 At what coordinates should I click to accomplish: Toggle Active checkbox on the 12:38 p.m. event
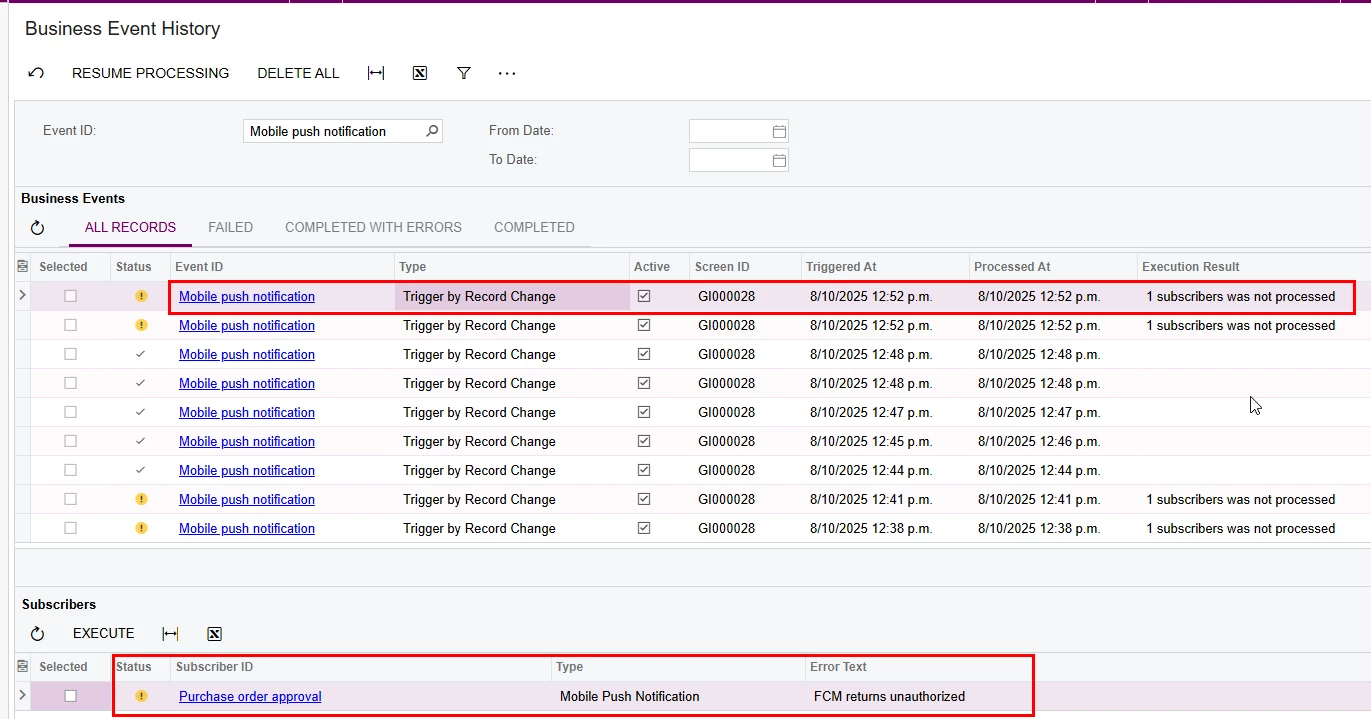644,528
